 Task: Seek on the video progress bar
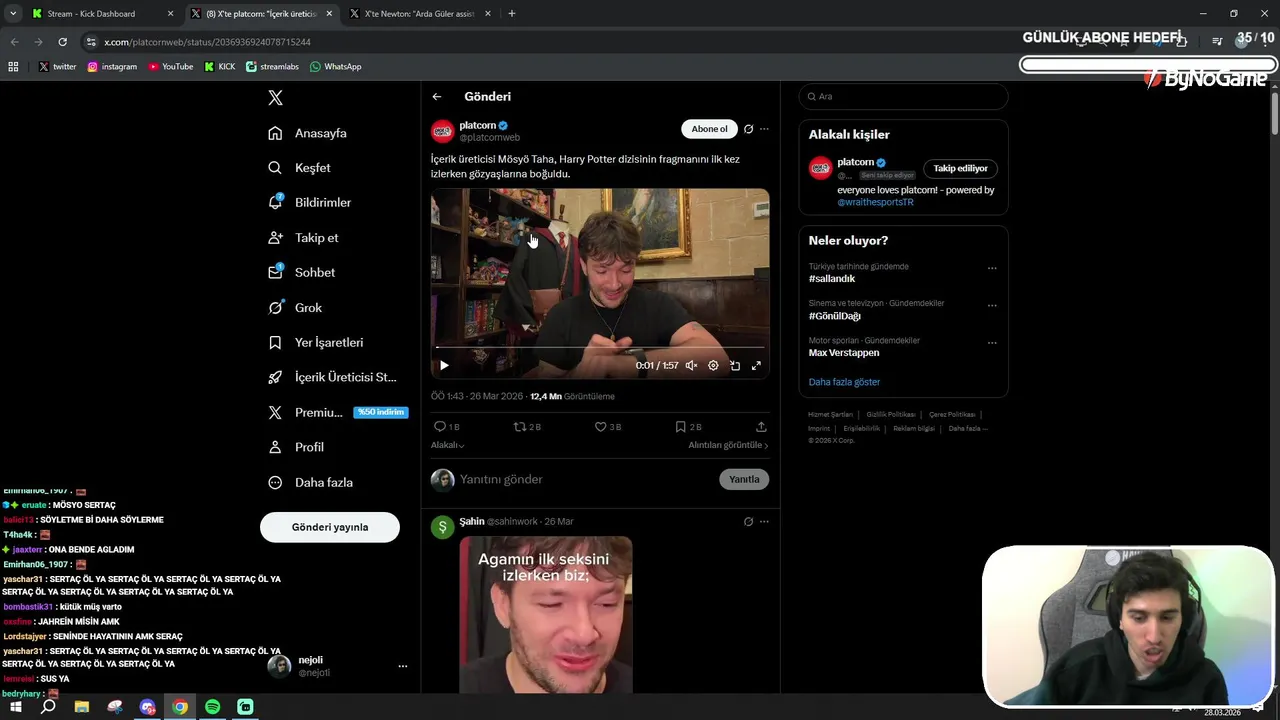click(x=600, y=347)
